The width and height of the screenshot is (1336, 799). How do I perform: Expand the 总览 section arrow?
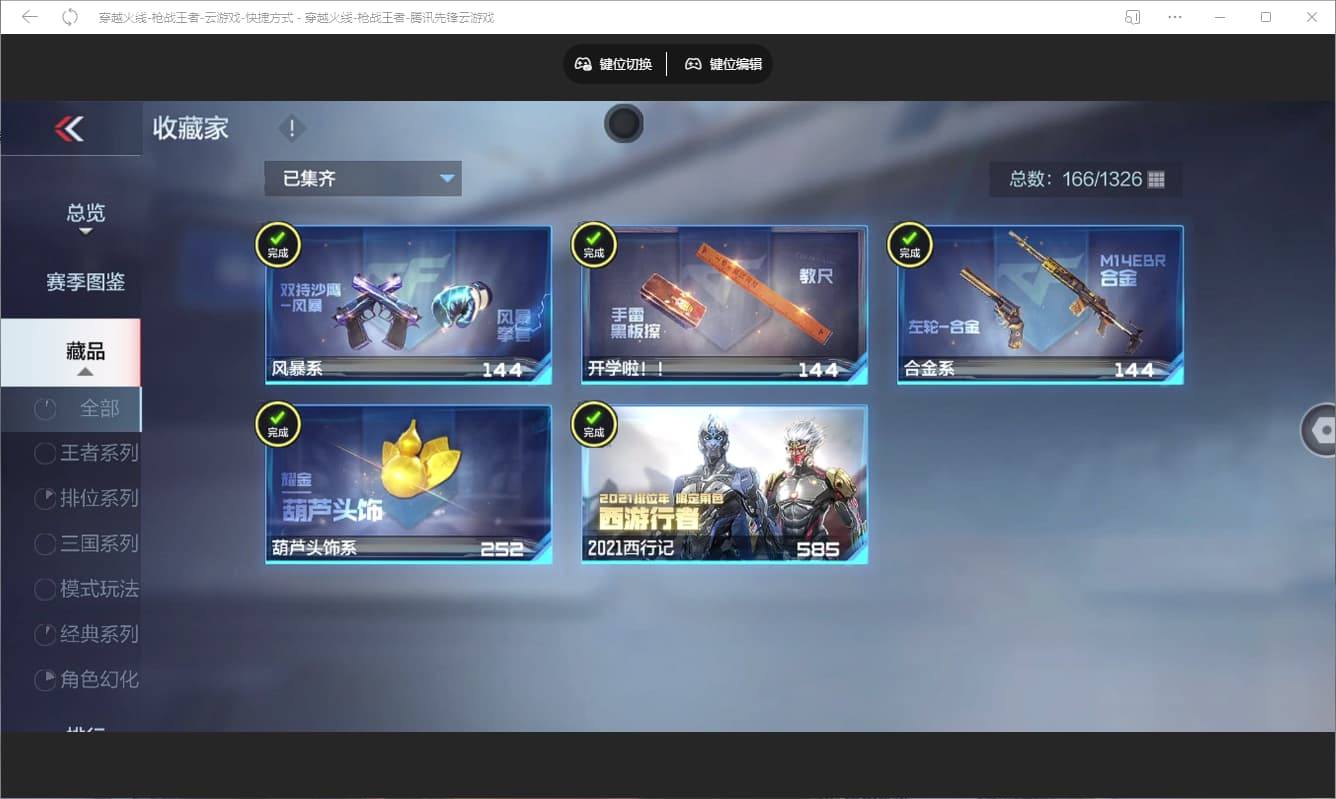(x=85, y=230)
